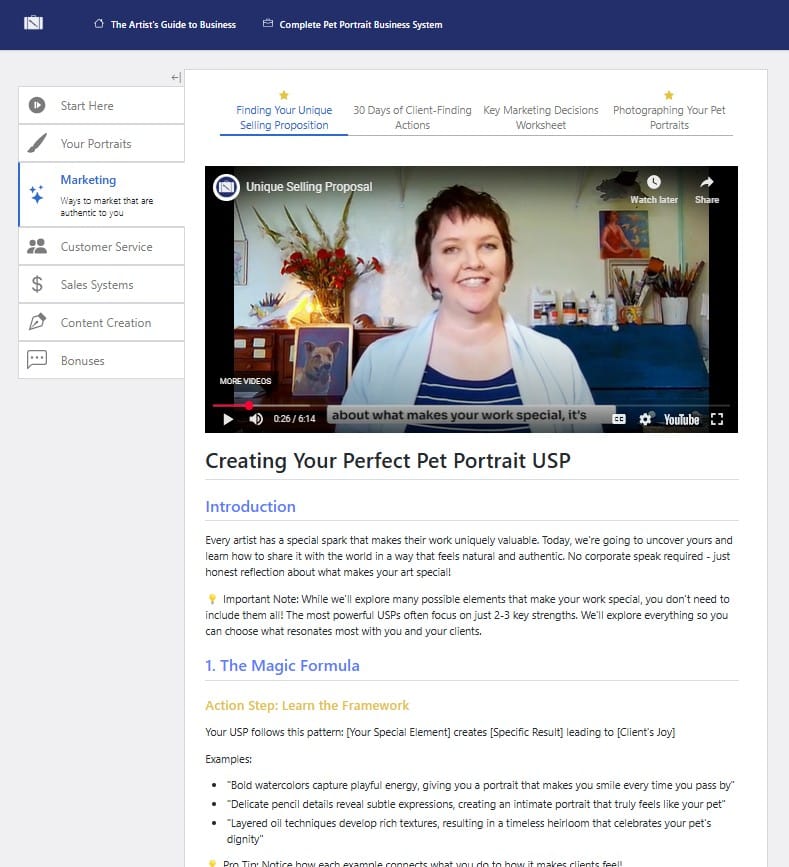Open Photographing Your Pet Portraits tab
Image resolution: width=789 pixels, height=867 pixels.
pos(669,117)
